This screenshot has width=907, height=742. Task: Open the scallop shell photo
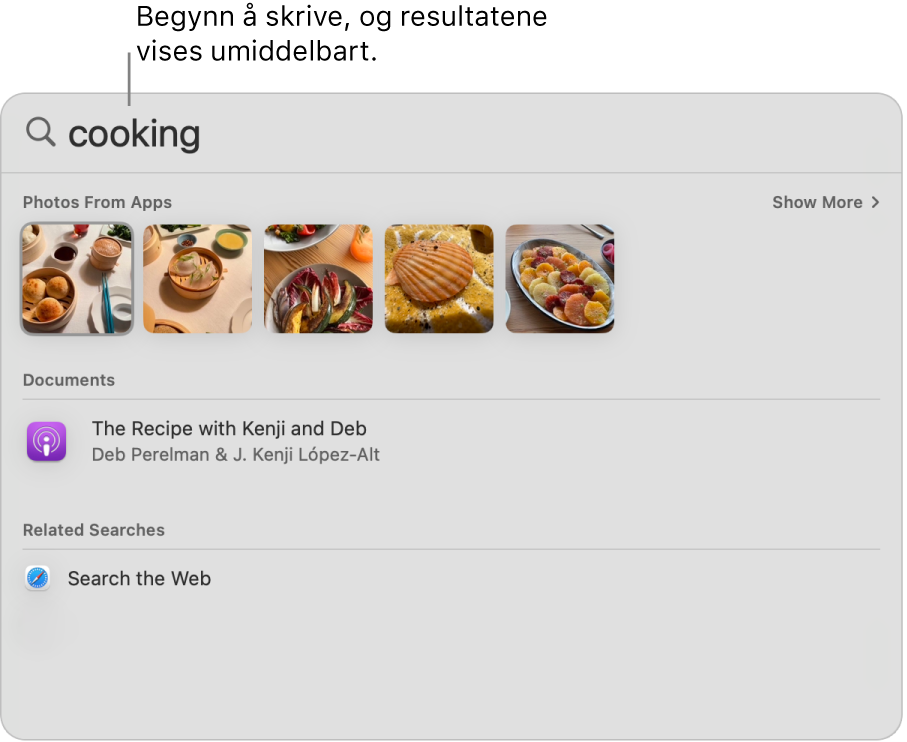pyautogui.click(x=439, y=278)
